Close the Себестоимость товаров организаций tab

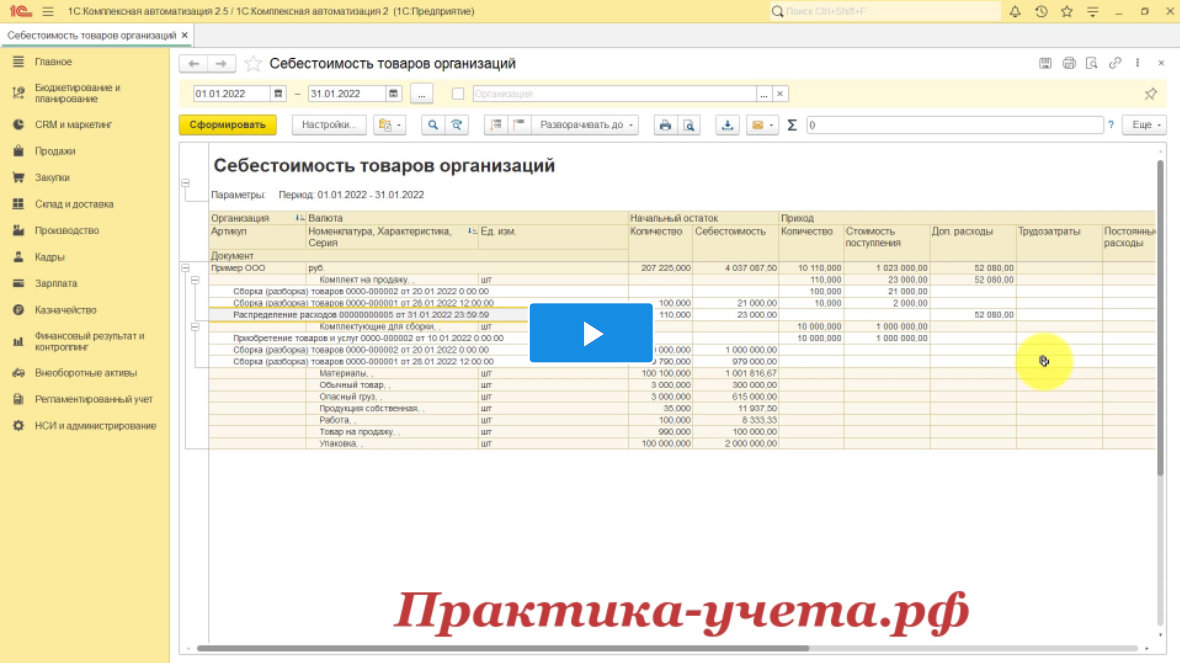tap(184, 35)
